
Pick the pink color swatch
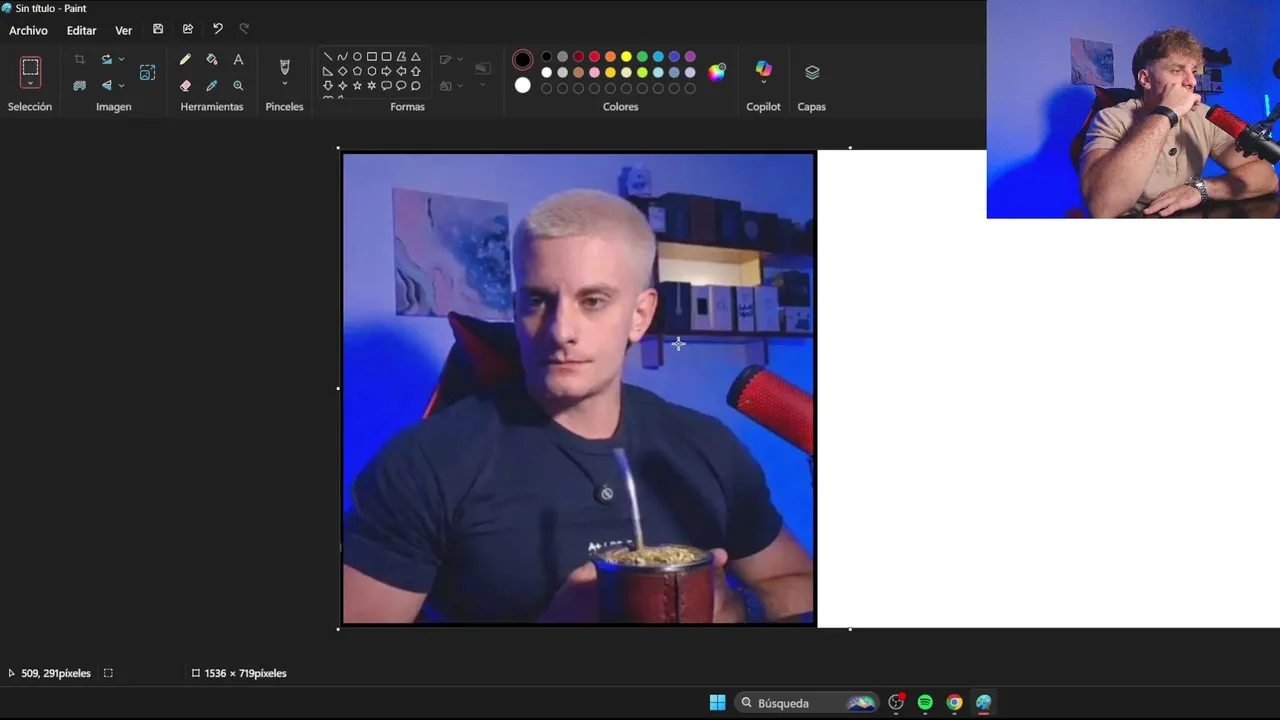point(594,72)
